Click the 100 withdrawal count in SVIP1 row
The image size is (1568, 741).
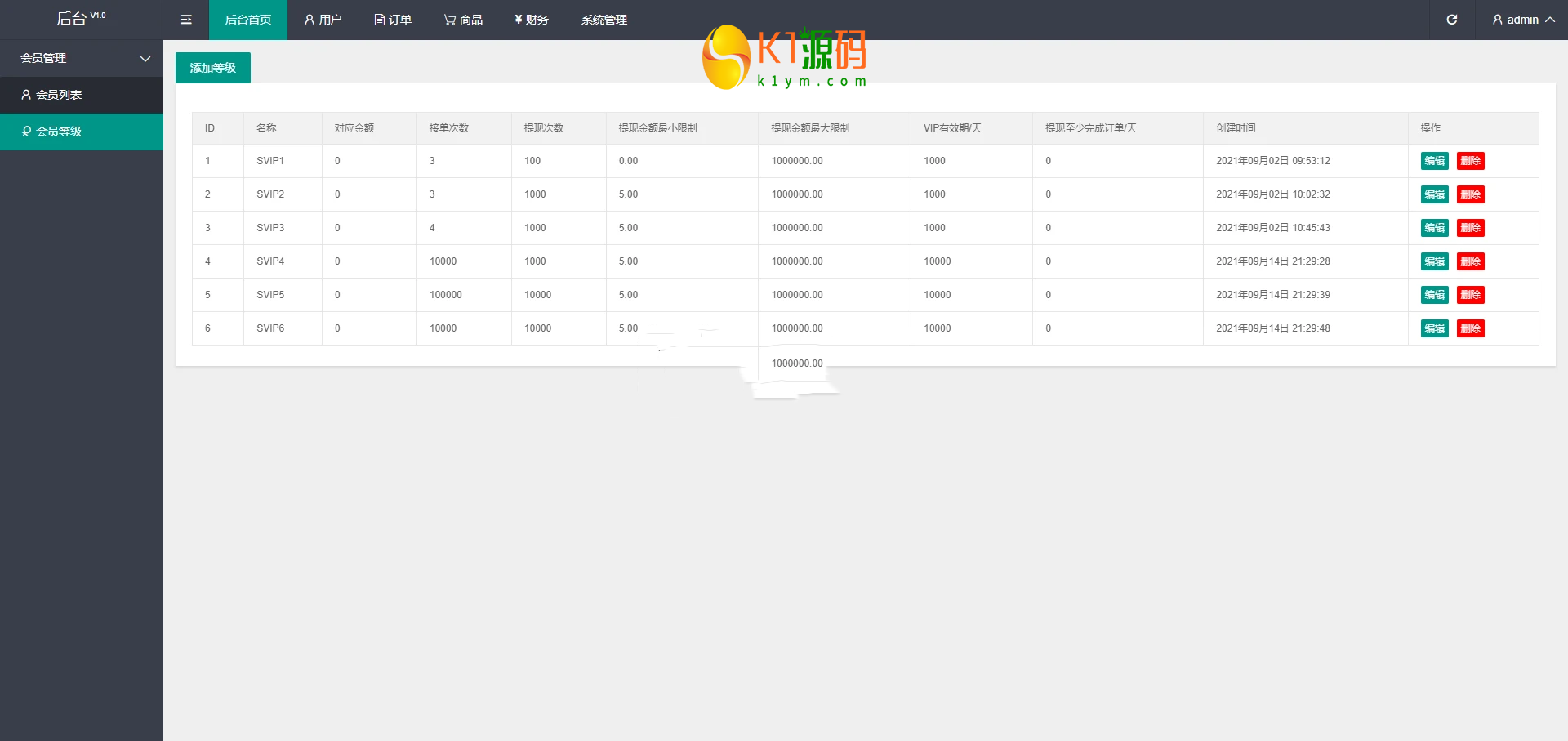(x=532, y=161)
